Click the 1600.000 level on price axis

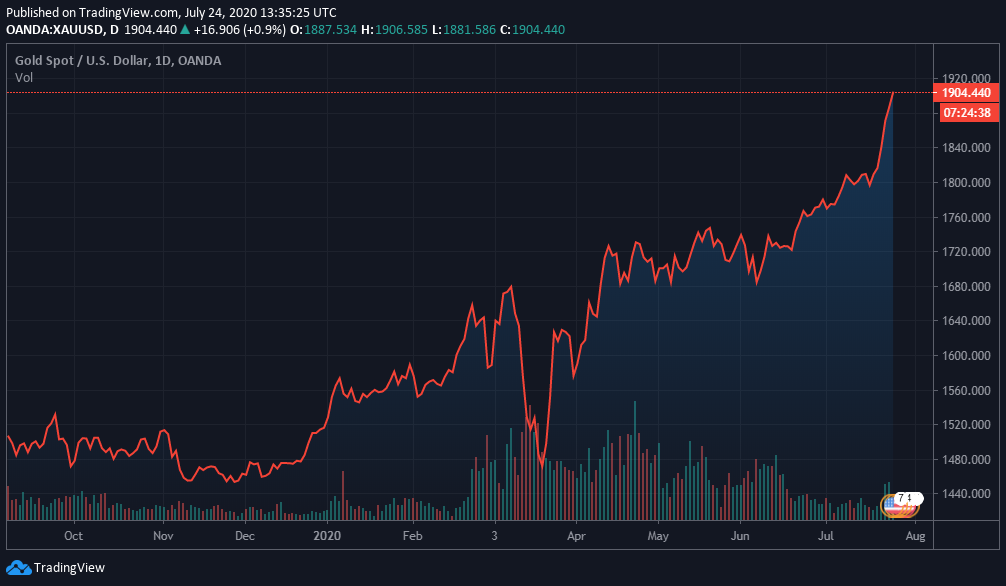[x=965, y=356]
